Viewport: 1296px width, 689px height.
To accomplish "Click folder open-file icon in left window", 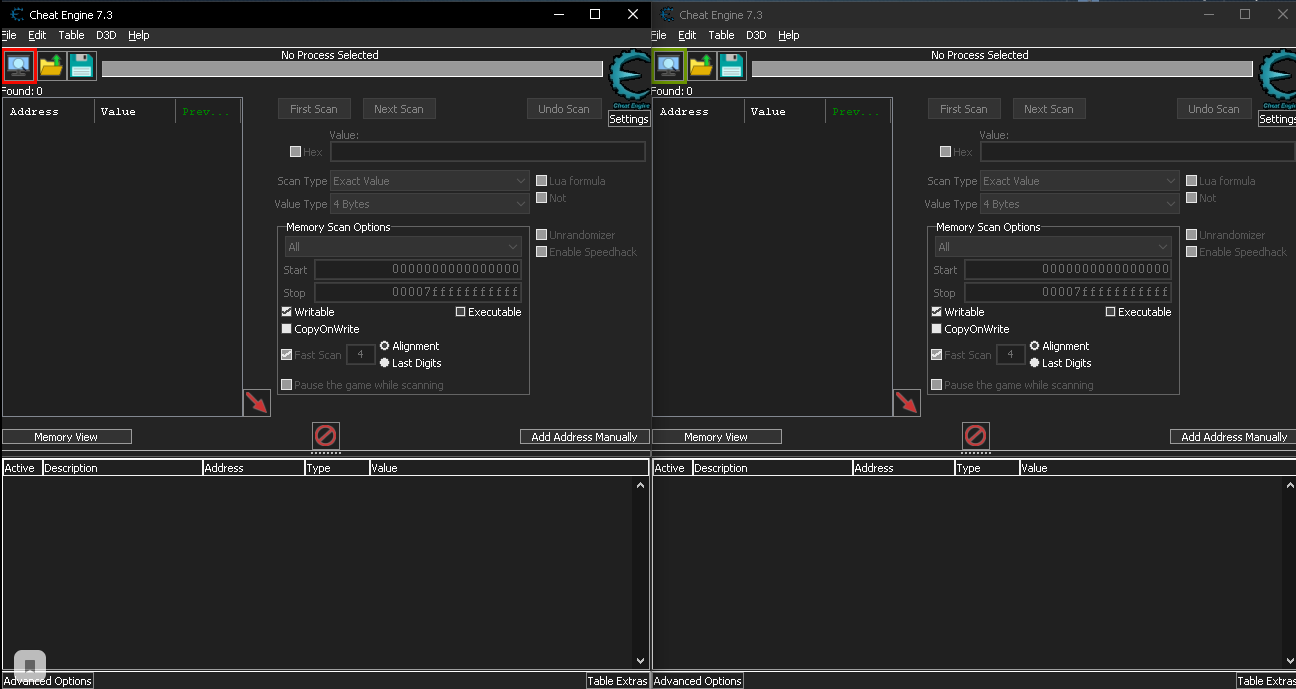I will coord(51,66).
